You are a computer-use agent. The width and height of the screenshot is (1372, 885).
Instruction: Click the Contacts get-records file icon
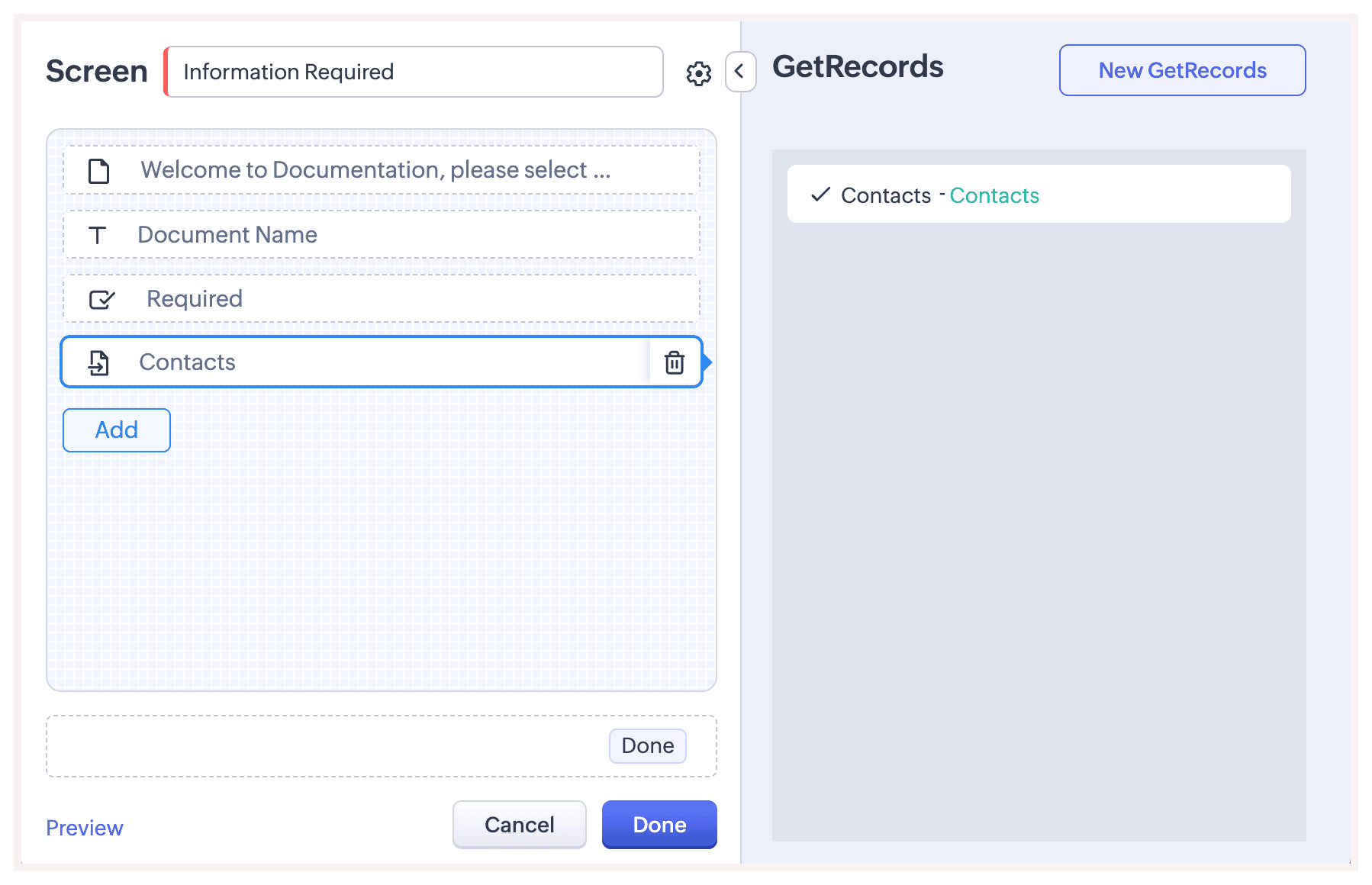(99, 362)
